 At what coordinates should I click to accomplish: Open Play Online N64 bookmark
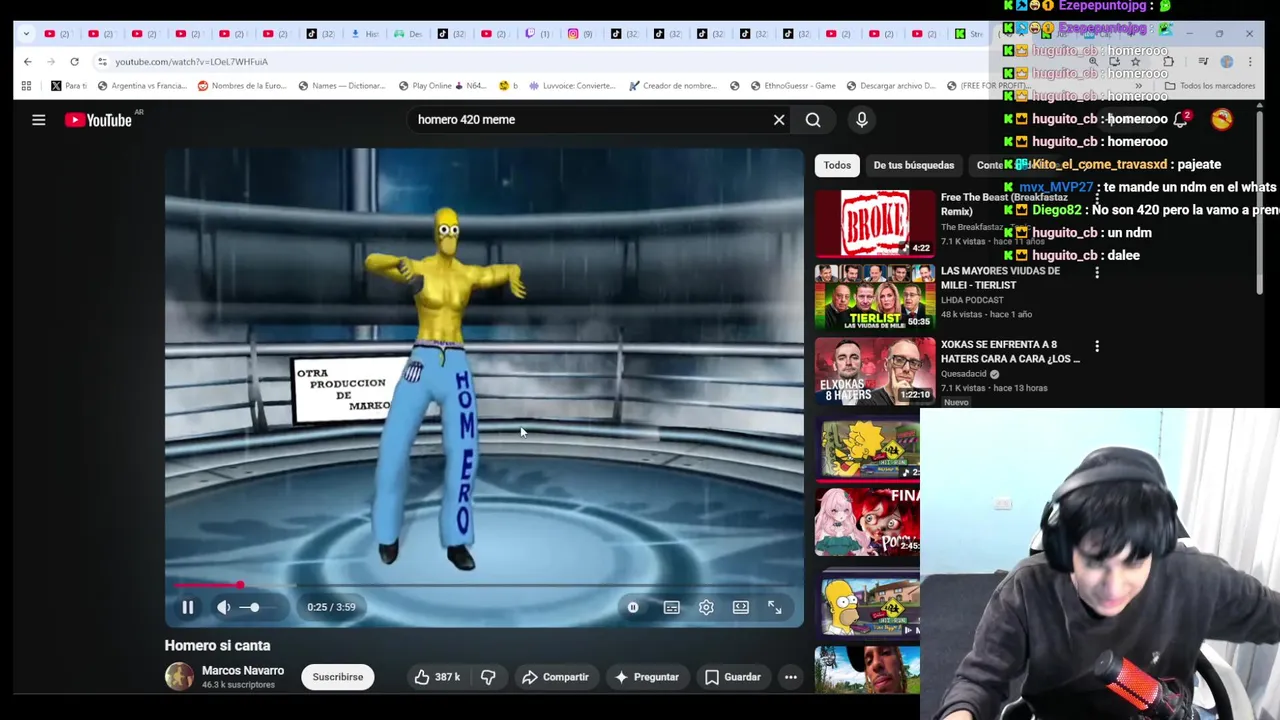444,86
